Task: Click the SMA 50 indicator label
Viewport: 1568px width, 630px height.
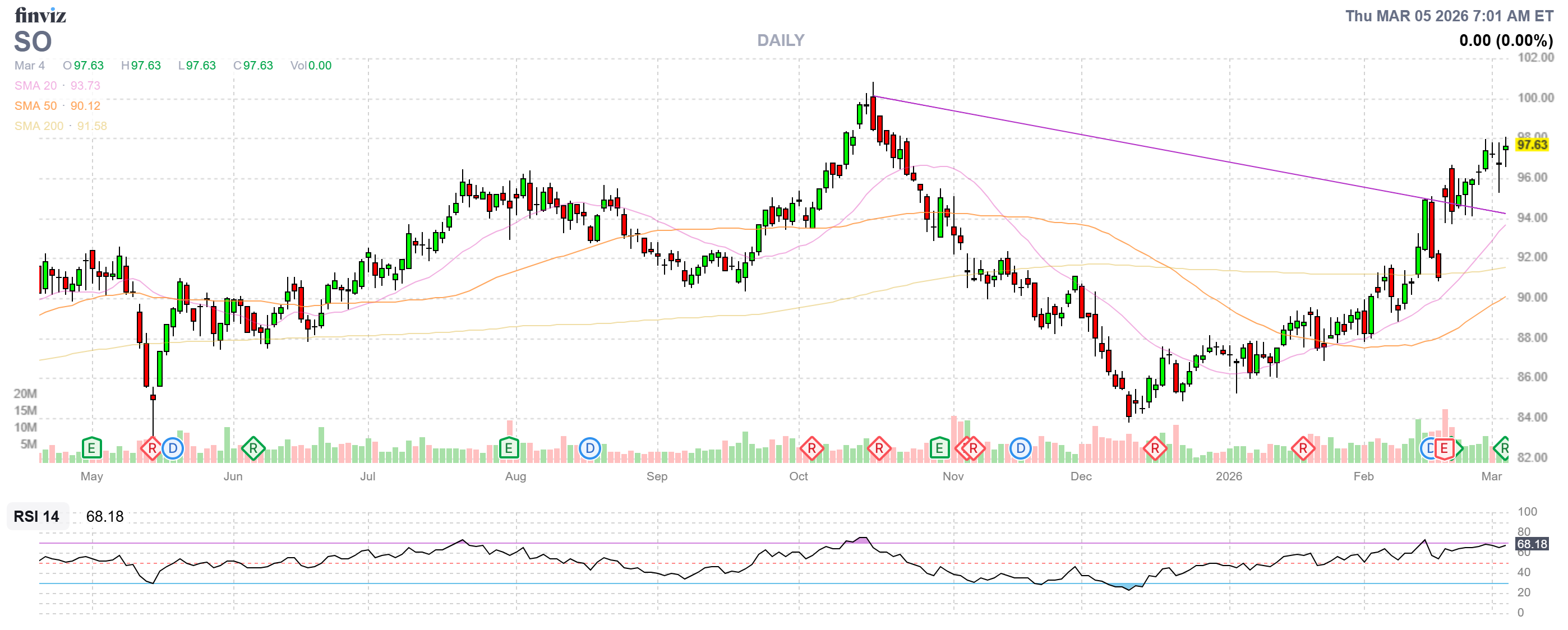Action: (x=35, y=106)
